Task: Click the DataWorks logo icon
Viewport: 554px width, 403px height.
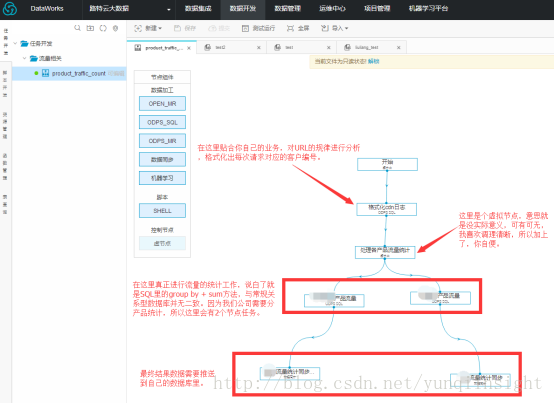Action: point(10,8)
